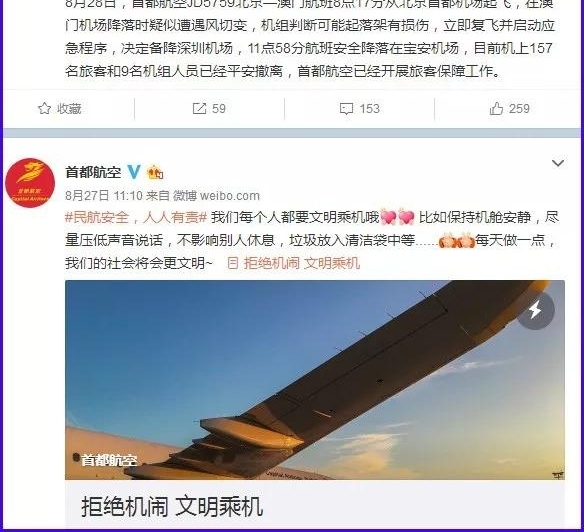Click the 153 comment count
The width and height of the screenshot is (584, 532).
point(369,108)
